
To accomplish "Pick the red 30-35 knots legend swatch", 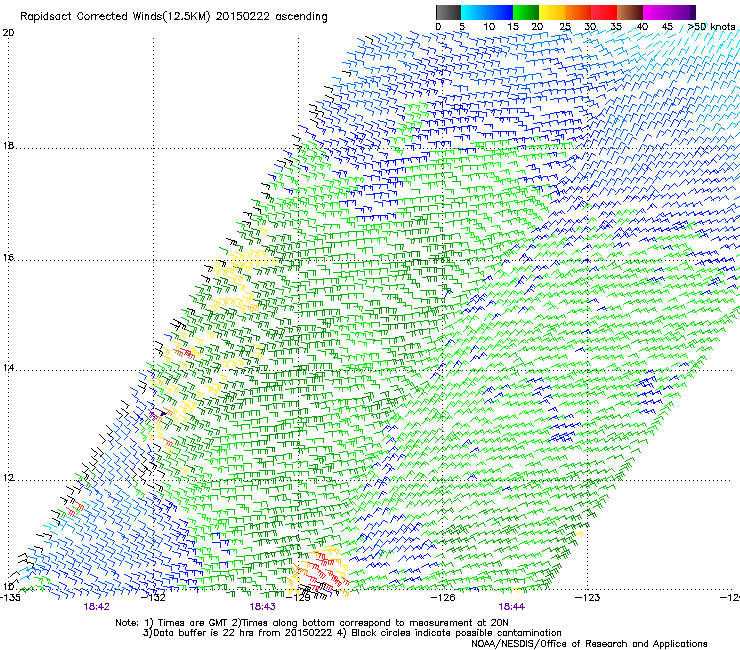I will [x=604, y=12].
